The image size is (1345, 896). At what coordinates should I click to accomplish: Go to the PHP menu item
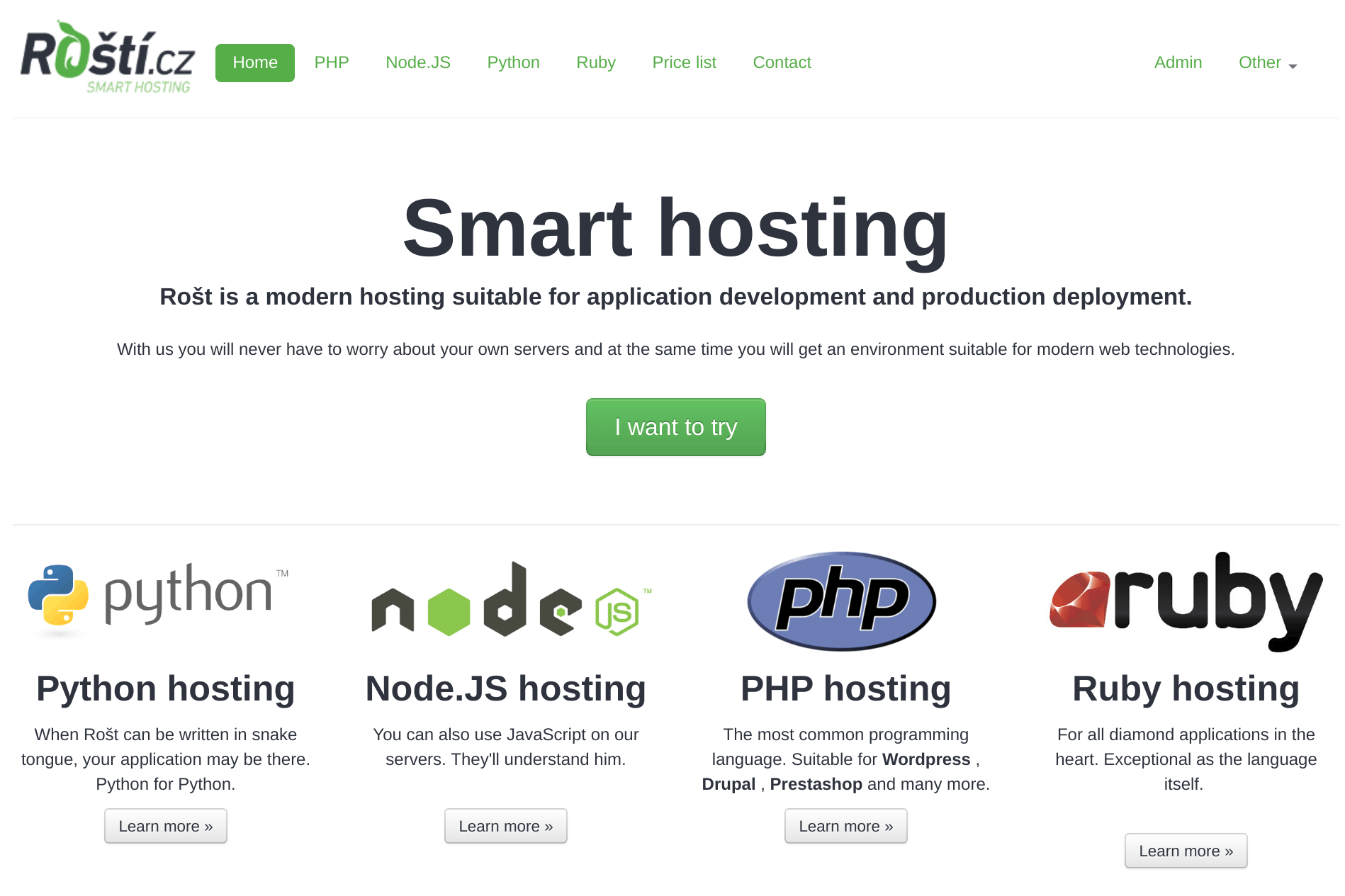click(332, 62)
